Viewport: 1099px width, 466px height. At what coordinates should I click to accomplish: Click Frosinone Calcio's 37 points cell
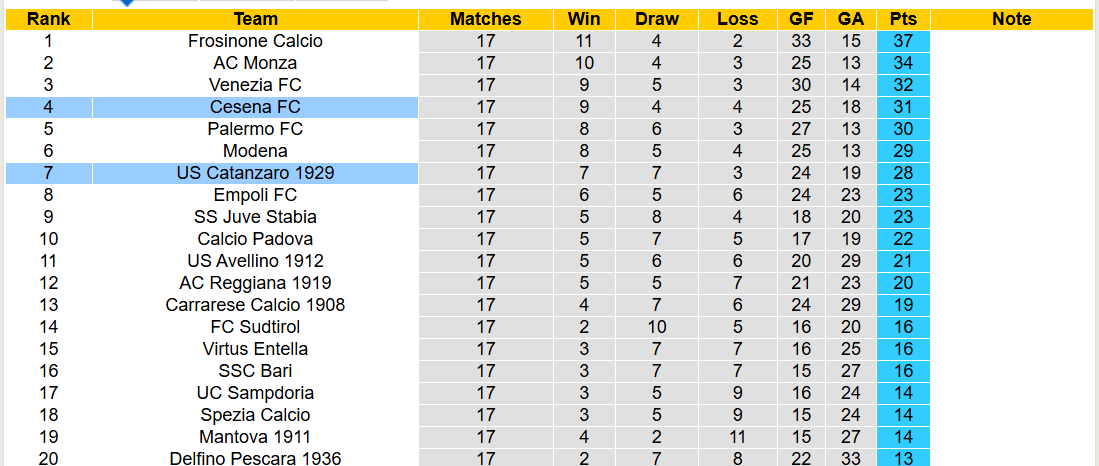(903, 41)
